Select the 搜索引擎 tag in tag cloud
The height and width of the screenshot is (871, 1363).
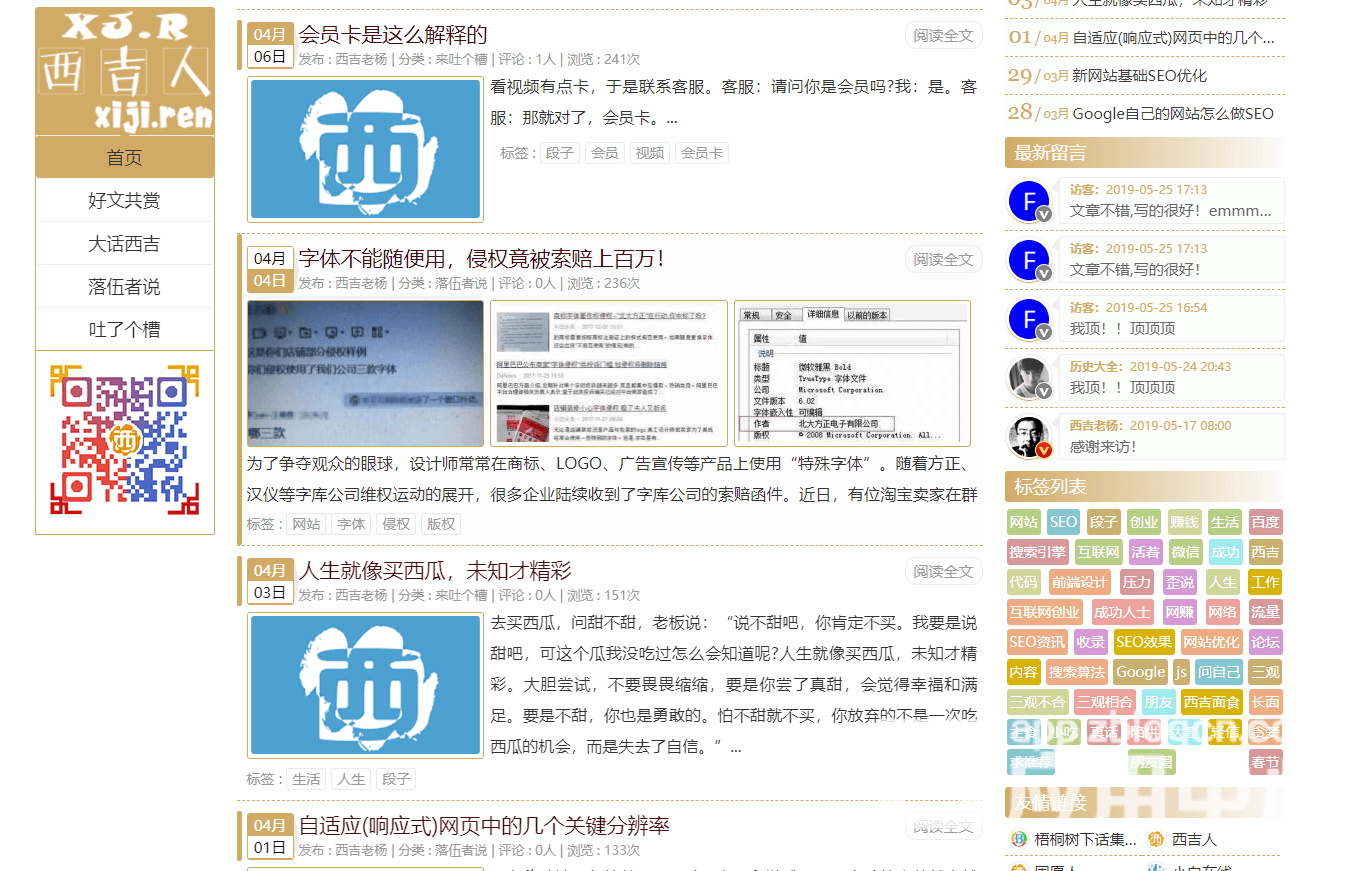(1037, 552)
